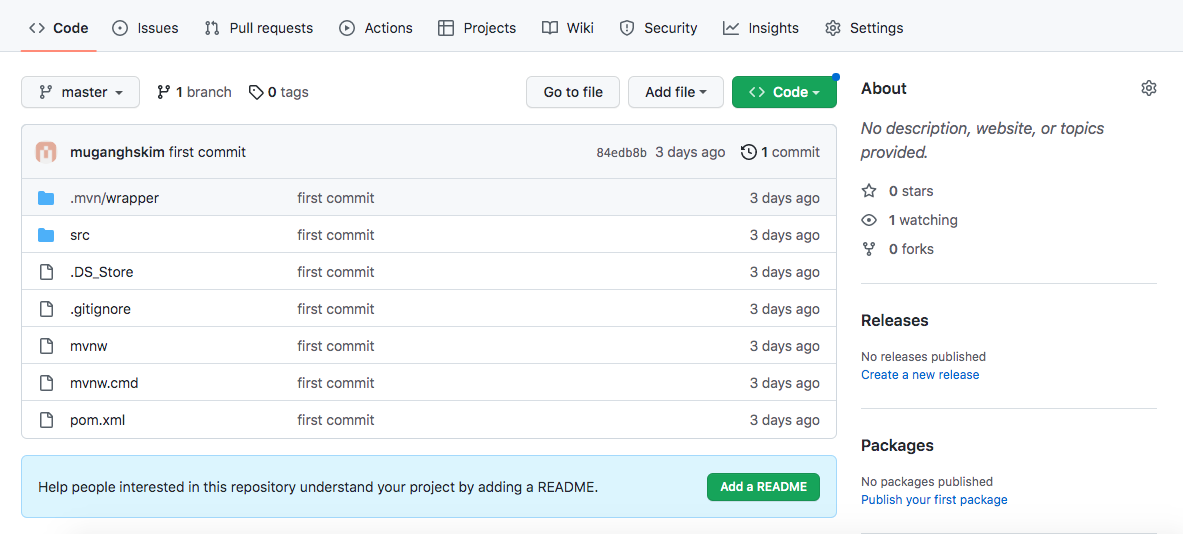Screen dimensions: 1183x534
Task: Click the star icon beside 0 stars
Action: [x=869, y=191]
